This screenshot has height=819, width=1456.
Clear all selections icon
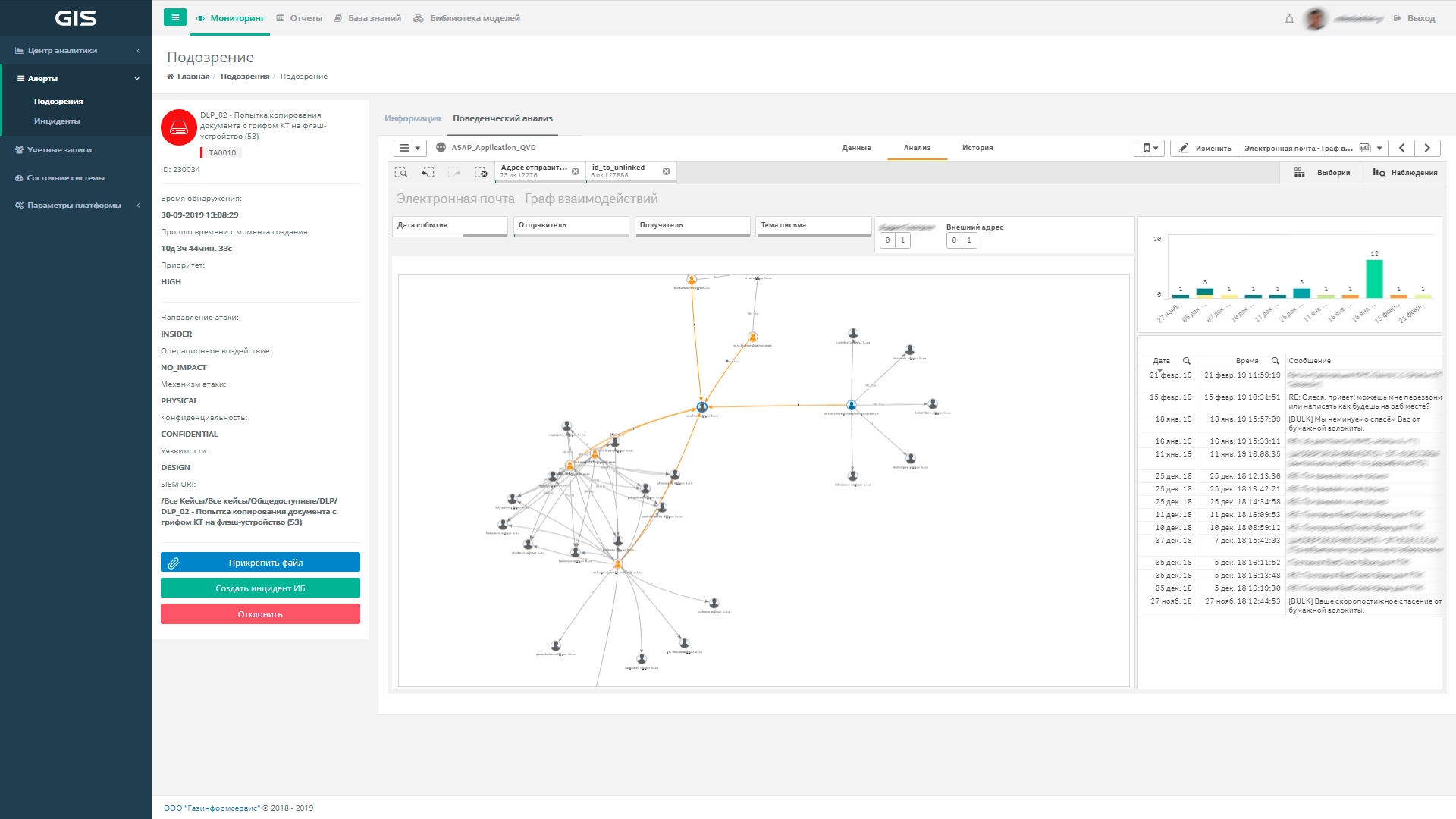click(481, 173)
